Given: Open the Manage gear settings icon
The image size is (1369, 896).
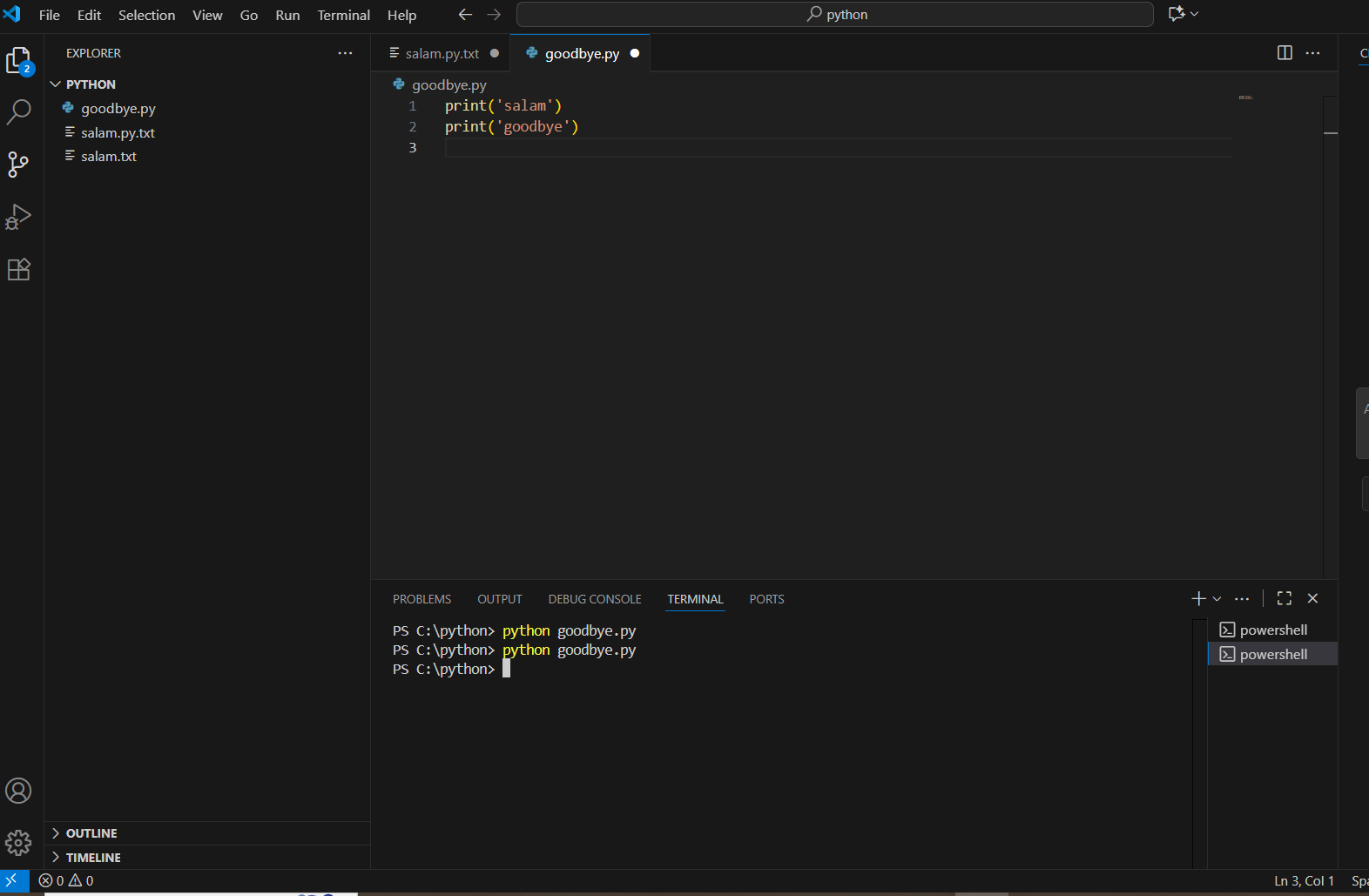Looking at the screenshot, I should point(18,842).
